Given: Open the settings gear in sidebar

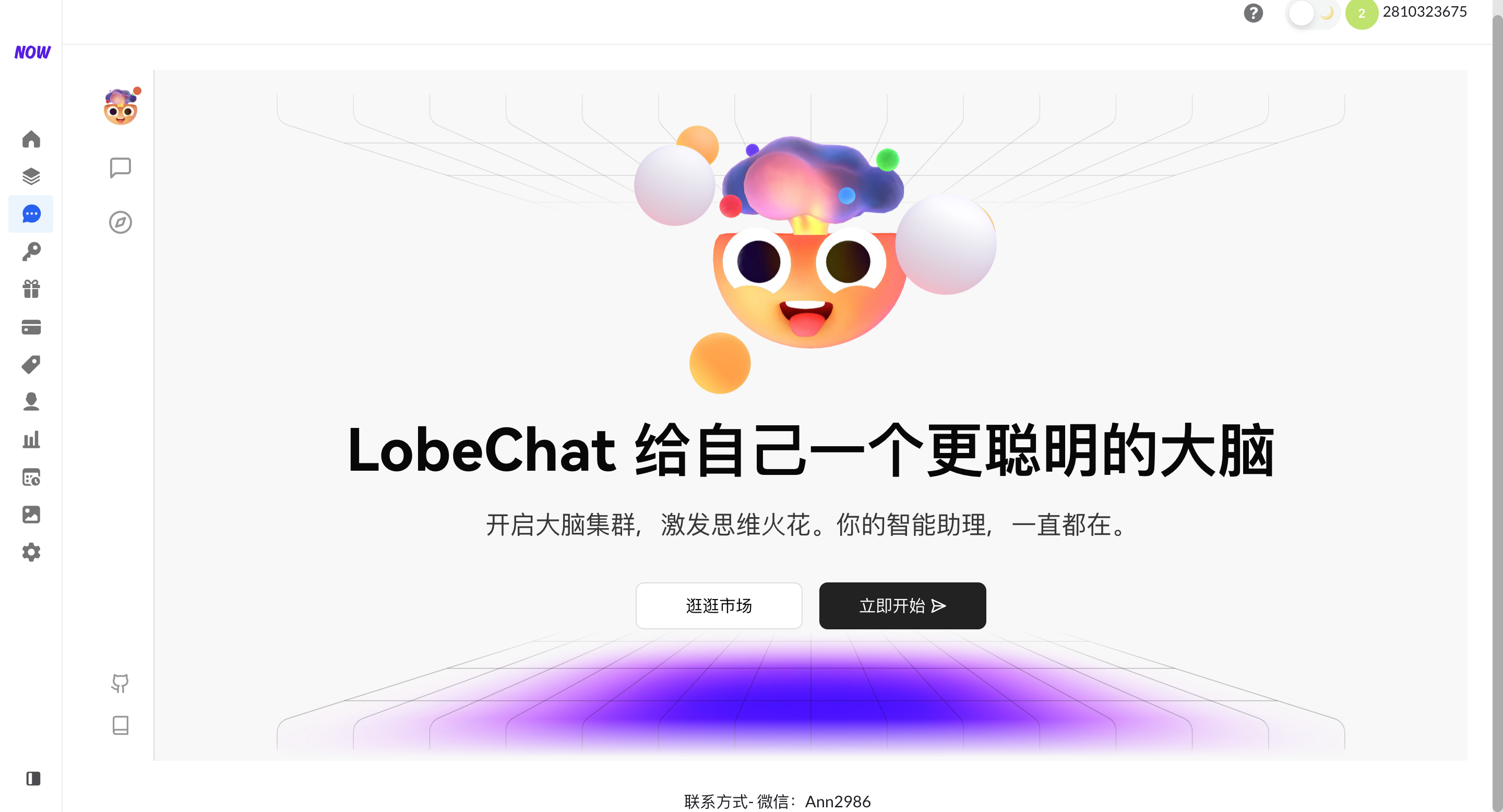Looking at the screenshot, I should pos(31,552).
